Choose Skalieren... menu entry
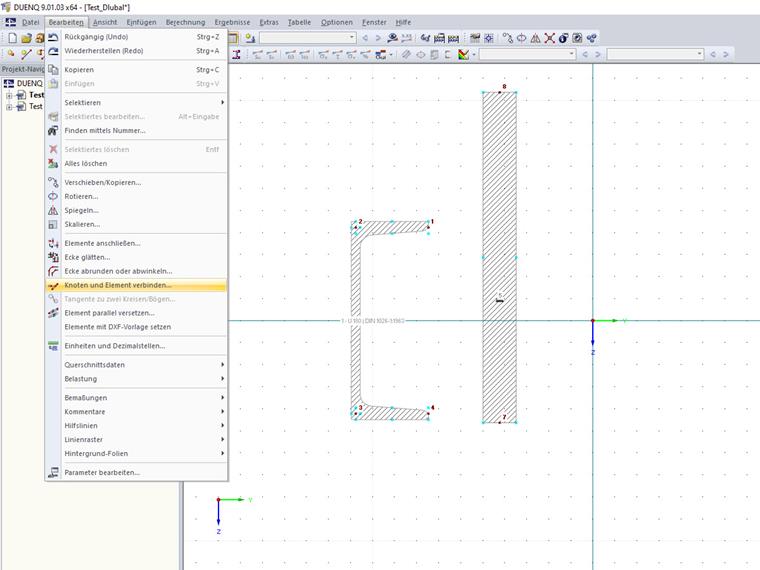This screenshot has width=760, height=570. [x=136, y=224]
